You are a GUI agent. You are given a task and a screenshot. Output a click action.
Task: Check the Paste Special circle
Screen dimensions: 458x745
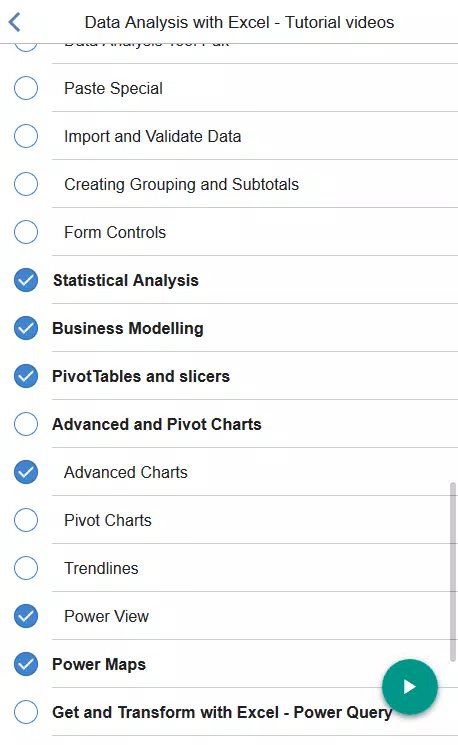[26, 88]
